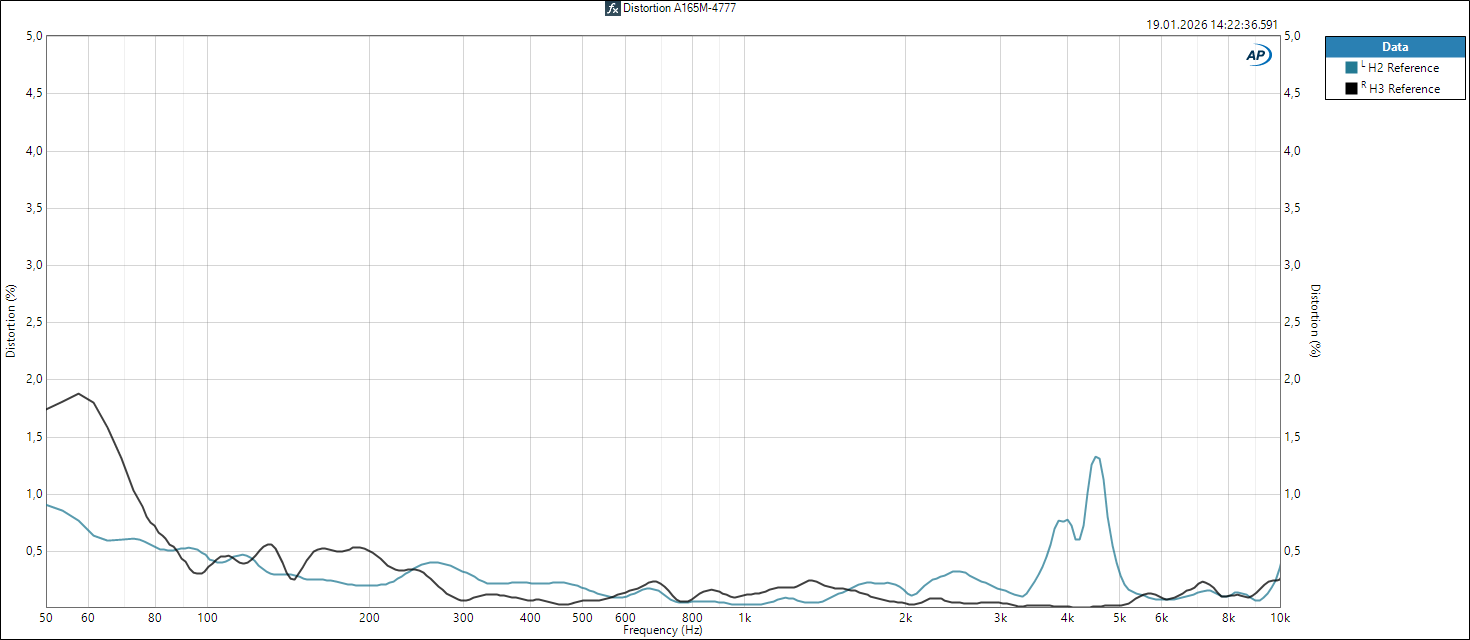
Task: Click the timestamp "19.01.2026 14:22:36.591"
Action: (1212, 25)
